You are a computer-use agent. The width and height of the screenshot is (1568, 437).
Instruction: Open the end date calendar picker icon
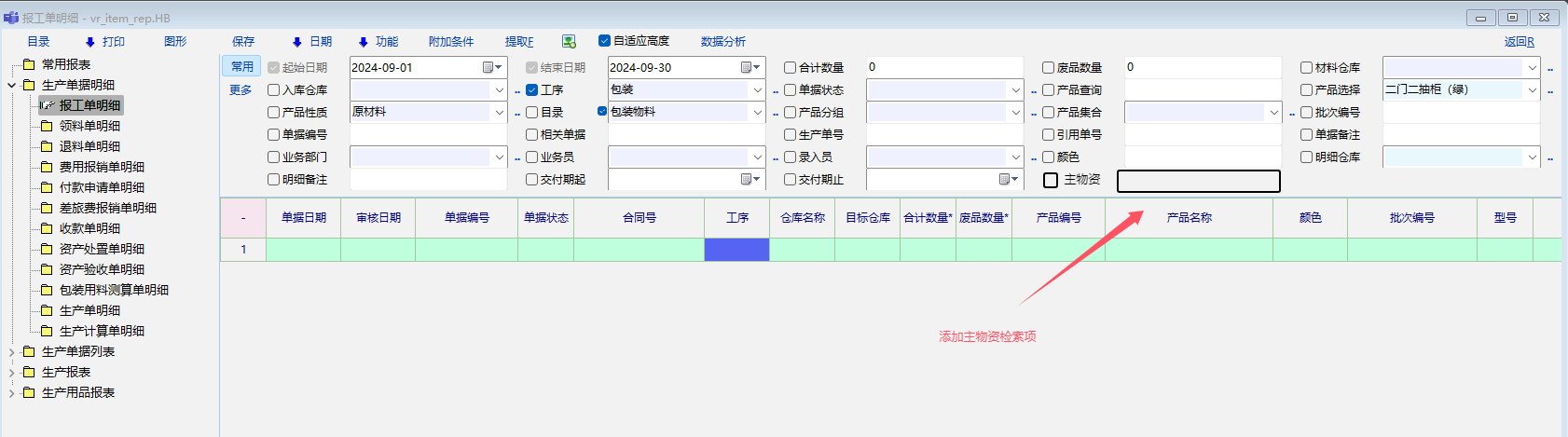(x=747, y=67)
